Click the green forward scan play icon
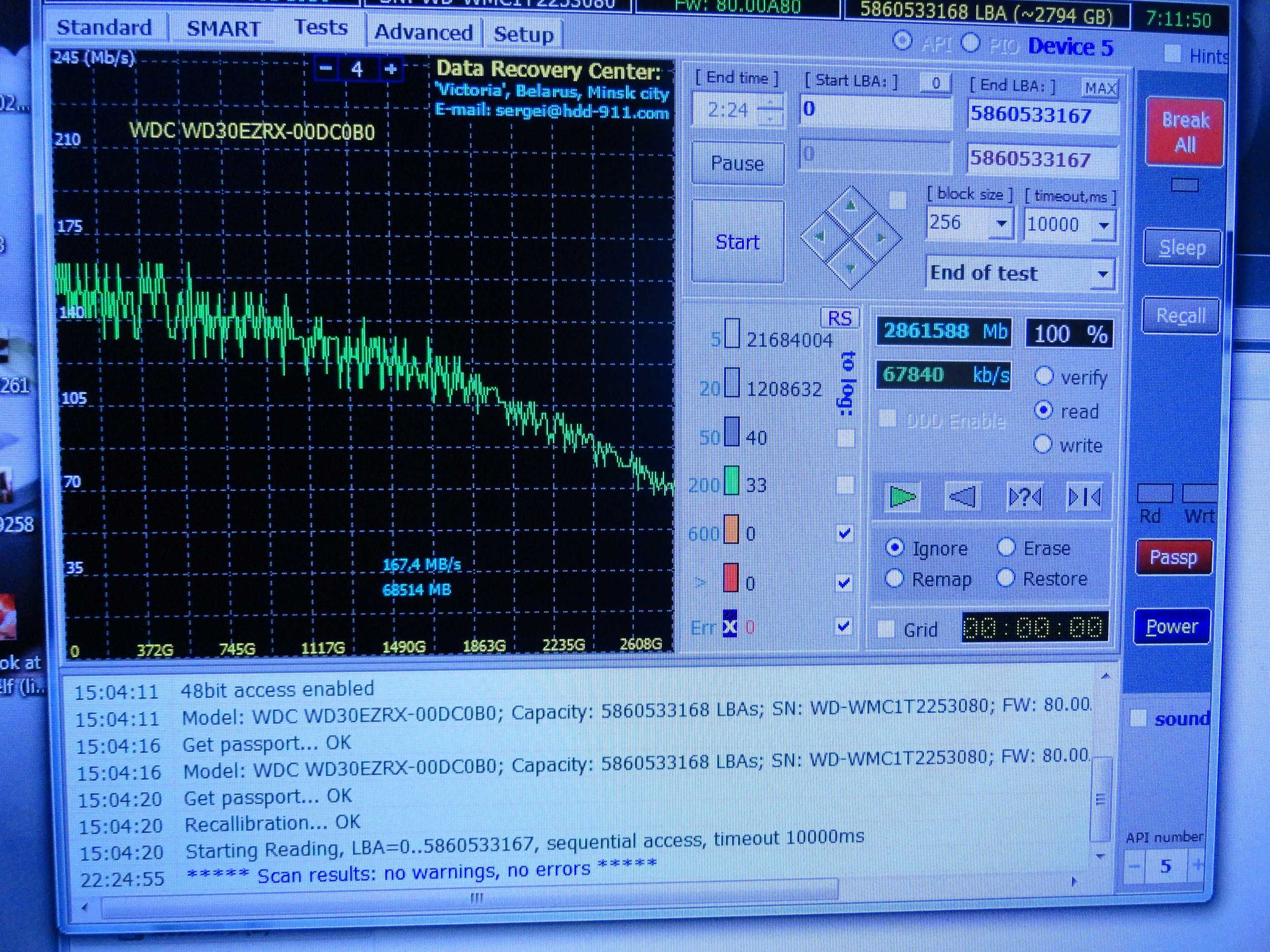Viewport: 1270px width, 952px height. click(902, 497)
